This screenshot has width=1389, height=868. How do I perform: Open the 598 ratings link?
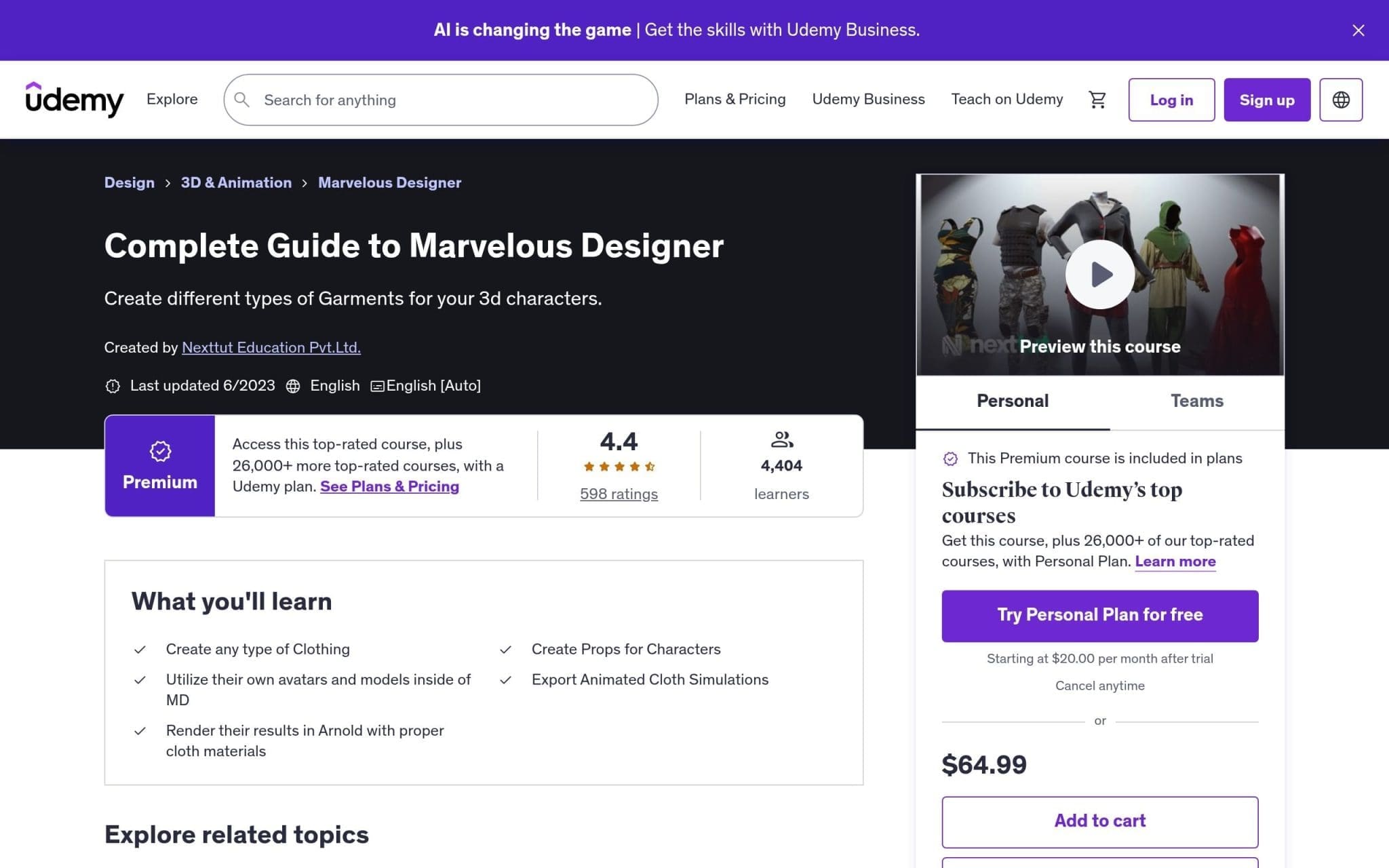point(619,494)
